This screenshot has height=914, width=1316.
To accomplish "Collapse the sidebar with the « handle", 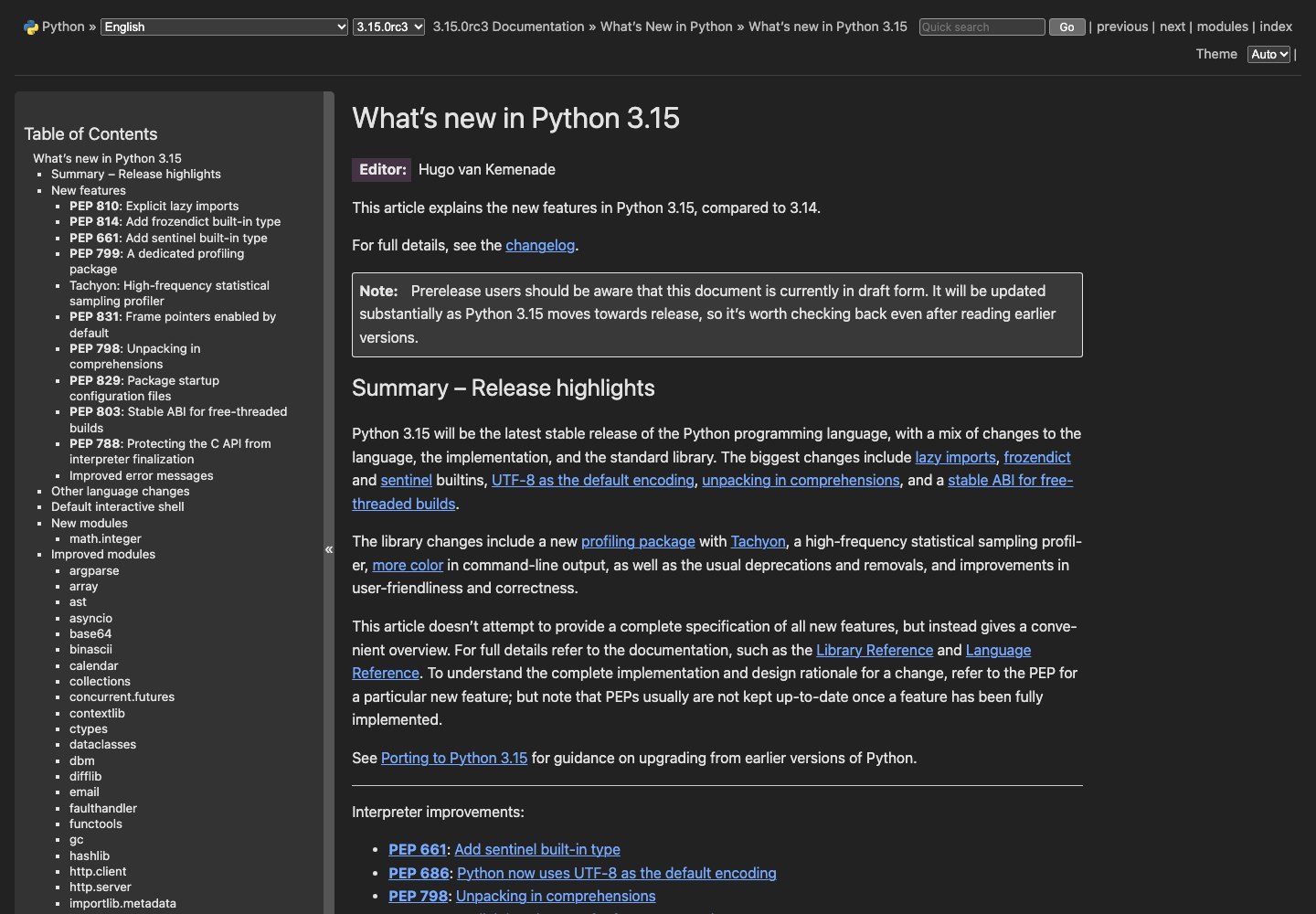I will click(x=329, y=549).
